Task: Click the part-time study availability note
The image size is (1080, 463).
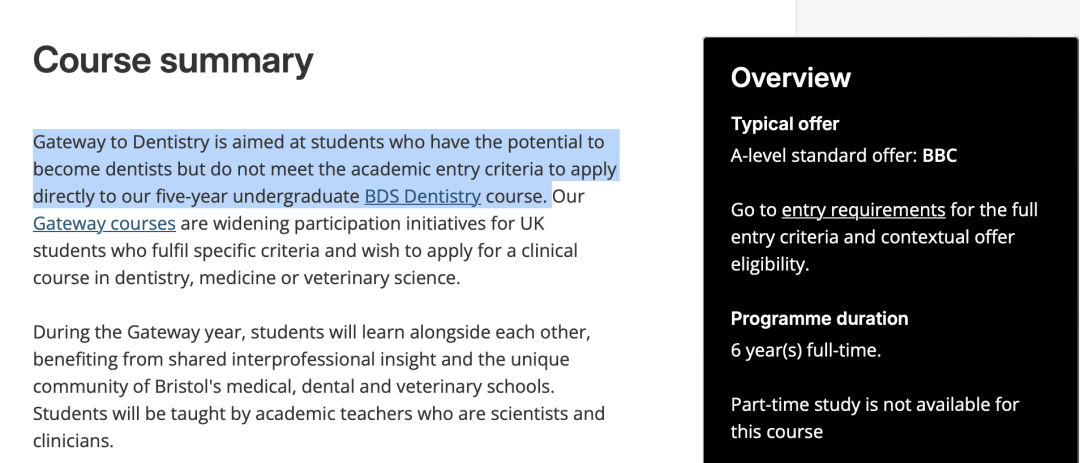Action: pyautogui.click(x=874, y=418)
